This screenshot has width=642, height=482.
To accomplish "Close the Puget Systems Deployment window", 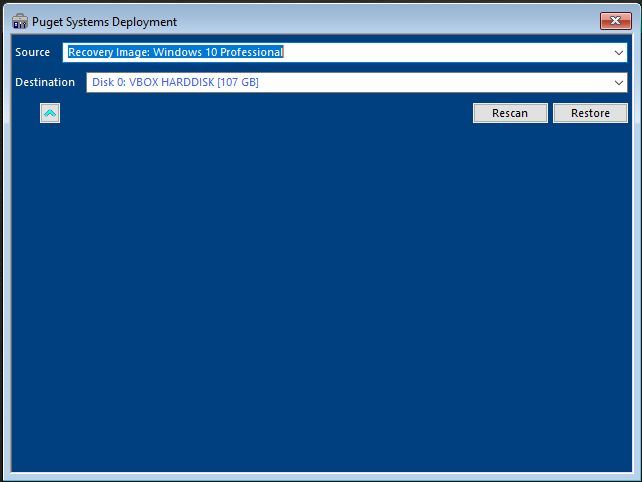I will [x=614, y=21].
